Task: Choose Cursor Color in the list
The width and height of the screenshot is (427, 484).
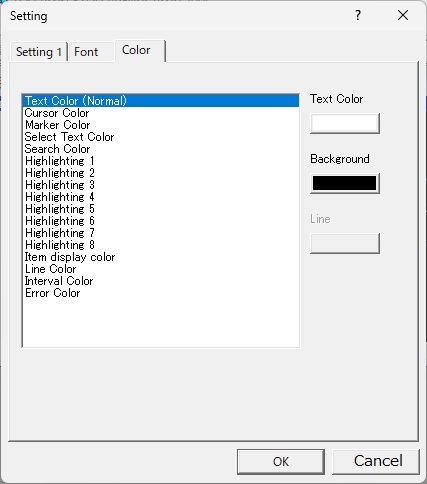Action: pyautogui.click(x=160, y=113)
